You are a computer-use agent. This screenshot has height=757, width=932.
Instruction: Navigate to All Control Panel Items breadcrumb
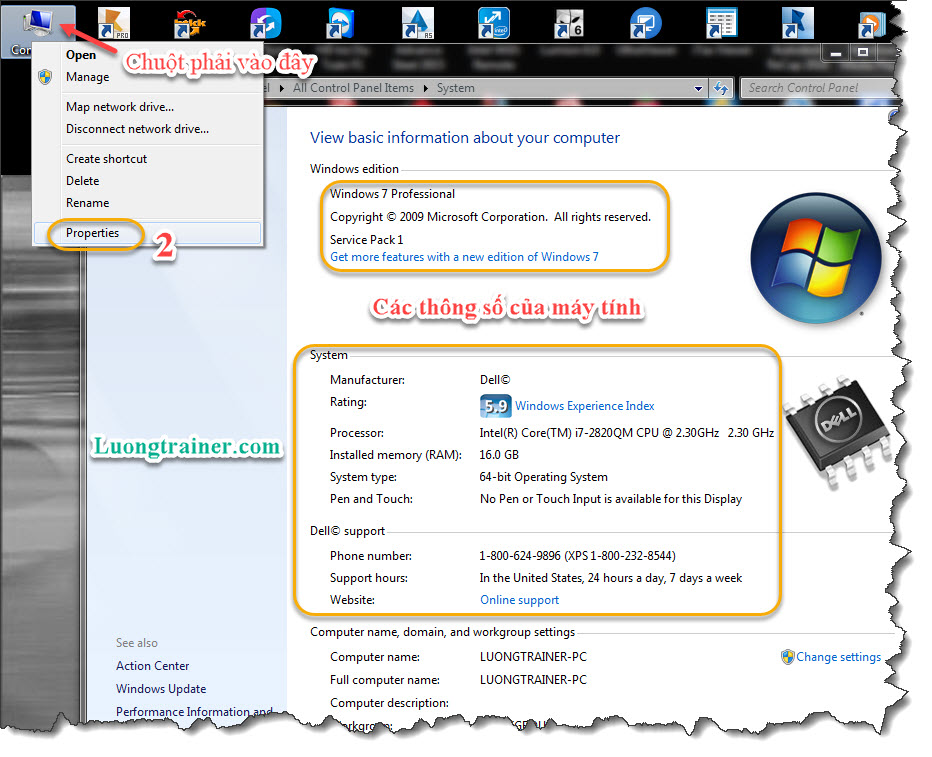(353, 88)
